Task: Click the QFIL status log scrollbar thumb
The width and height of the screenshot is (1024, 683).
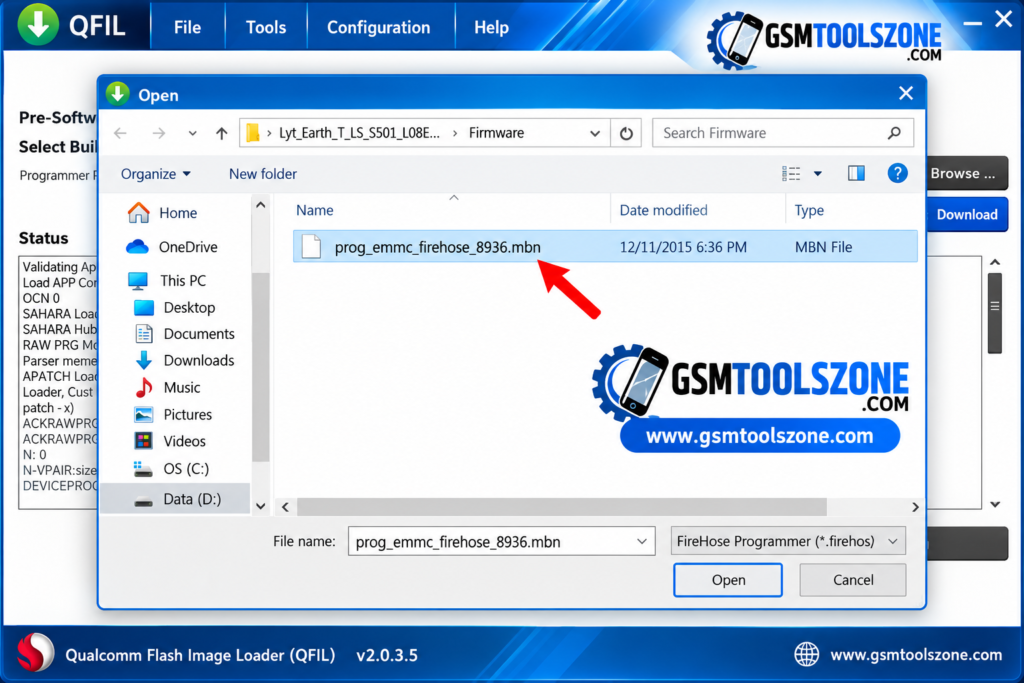Action: (995, 313)
